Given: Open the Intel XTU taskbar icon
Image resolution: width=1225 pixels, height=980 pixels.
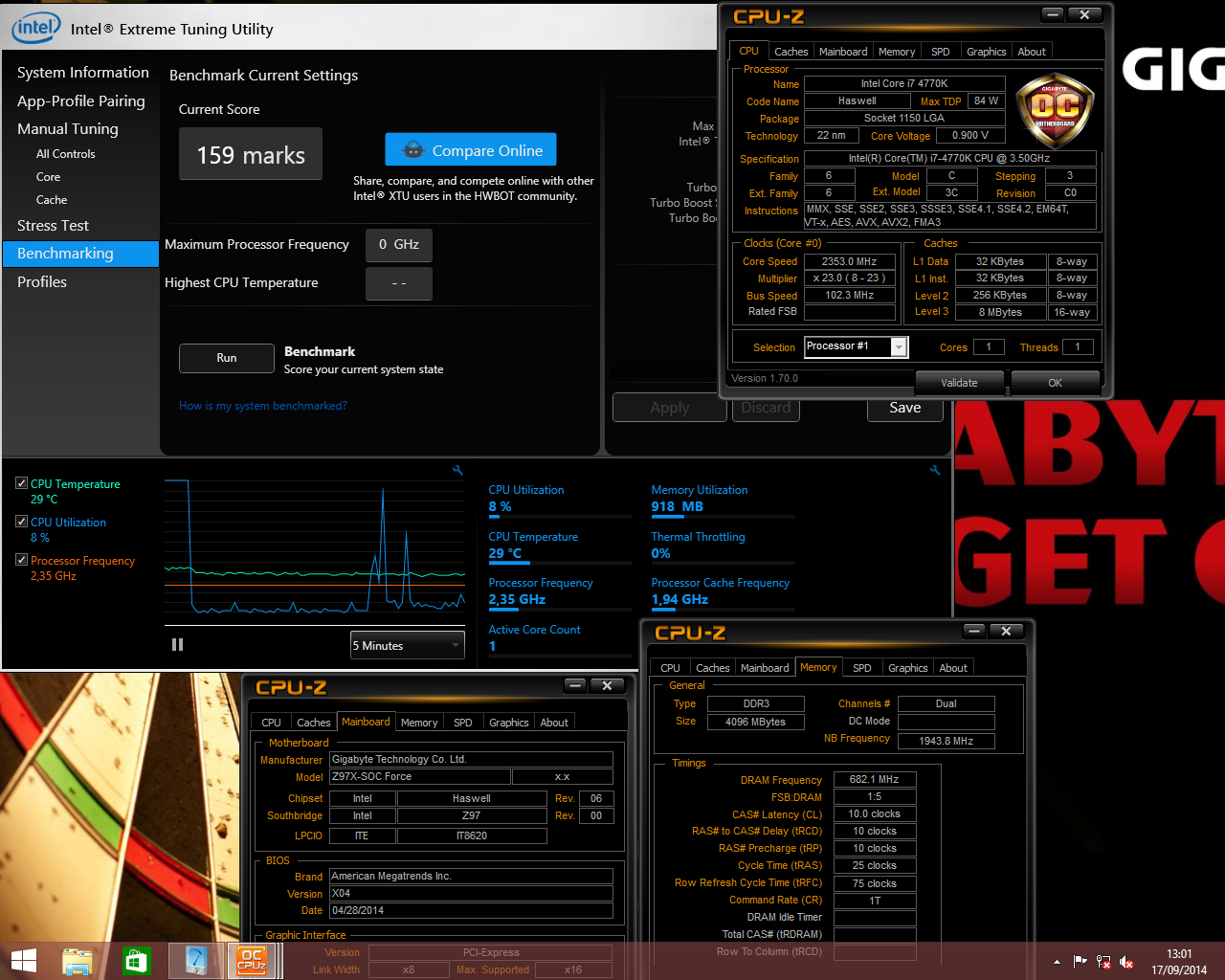Looking at the screenshot, I should [195, 961].
